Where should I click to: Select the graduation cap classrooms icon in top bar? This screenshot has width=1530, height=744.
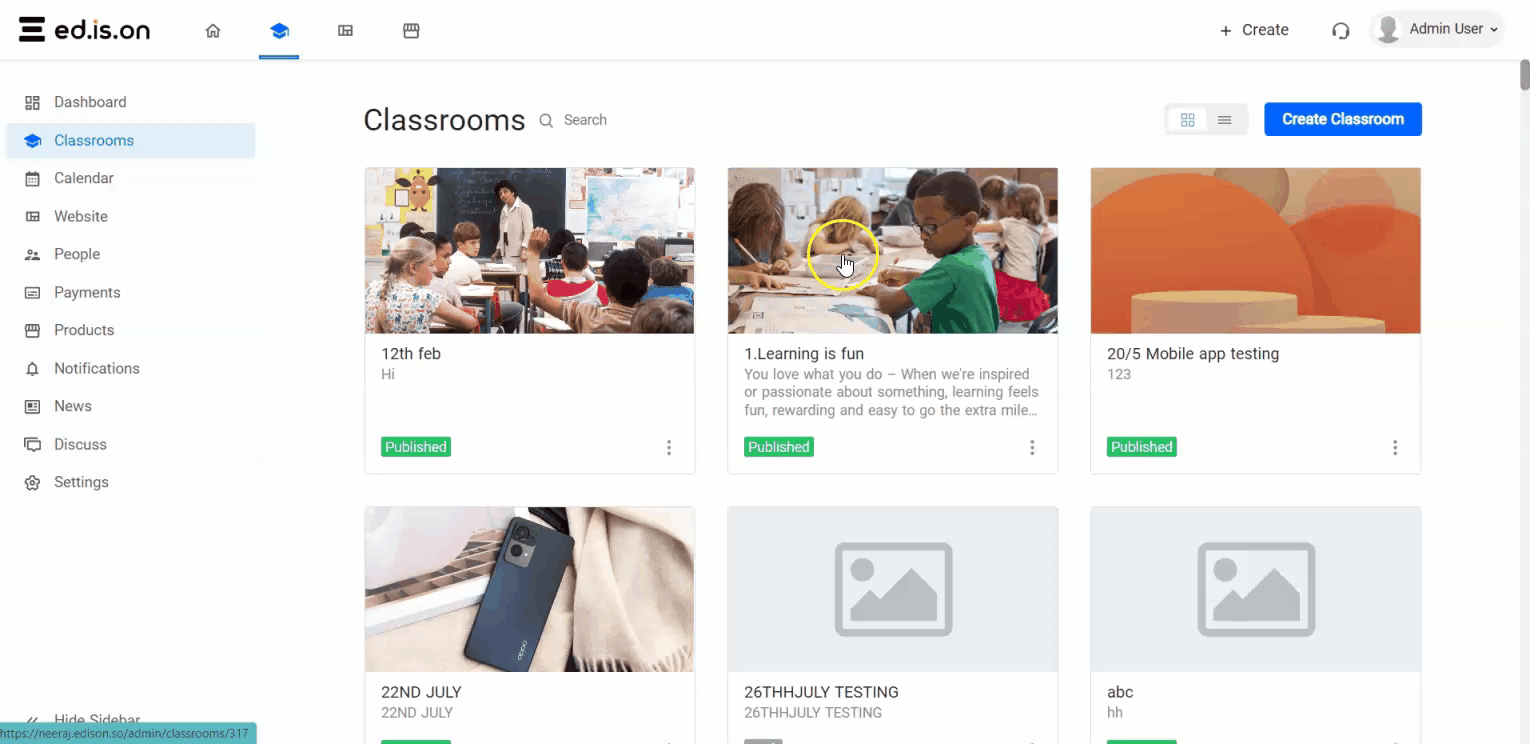pyautogui.click(x=279, y=31)
